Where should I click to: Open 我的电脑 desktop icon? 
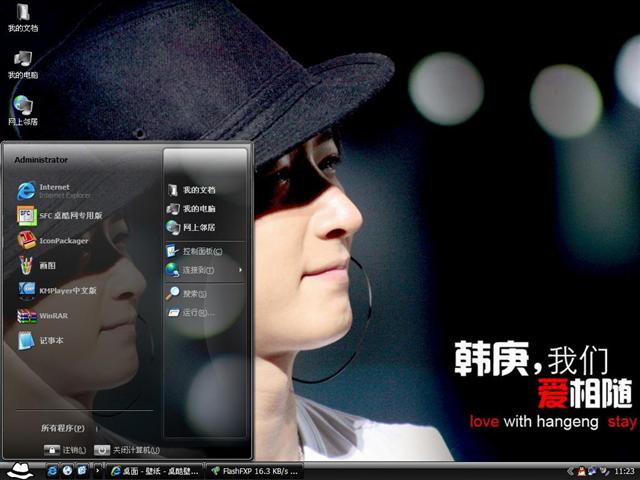(x=23, y=64)
